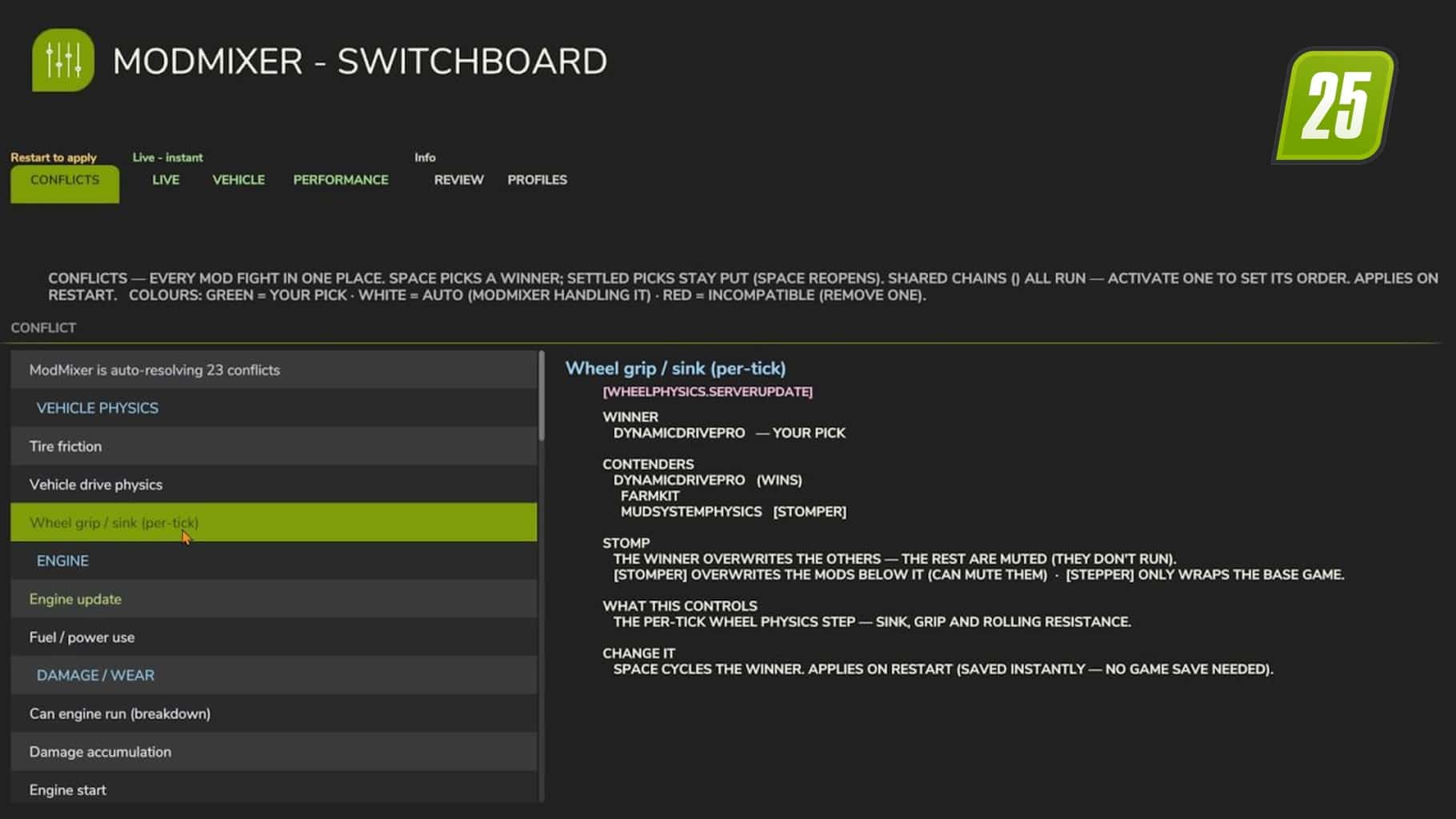Viewport: 1456px width, 819px height.
Task: Switch to the Live tab
Action: (x=166, y=180)
